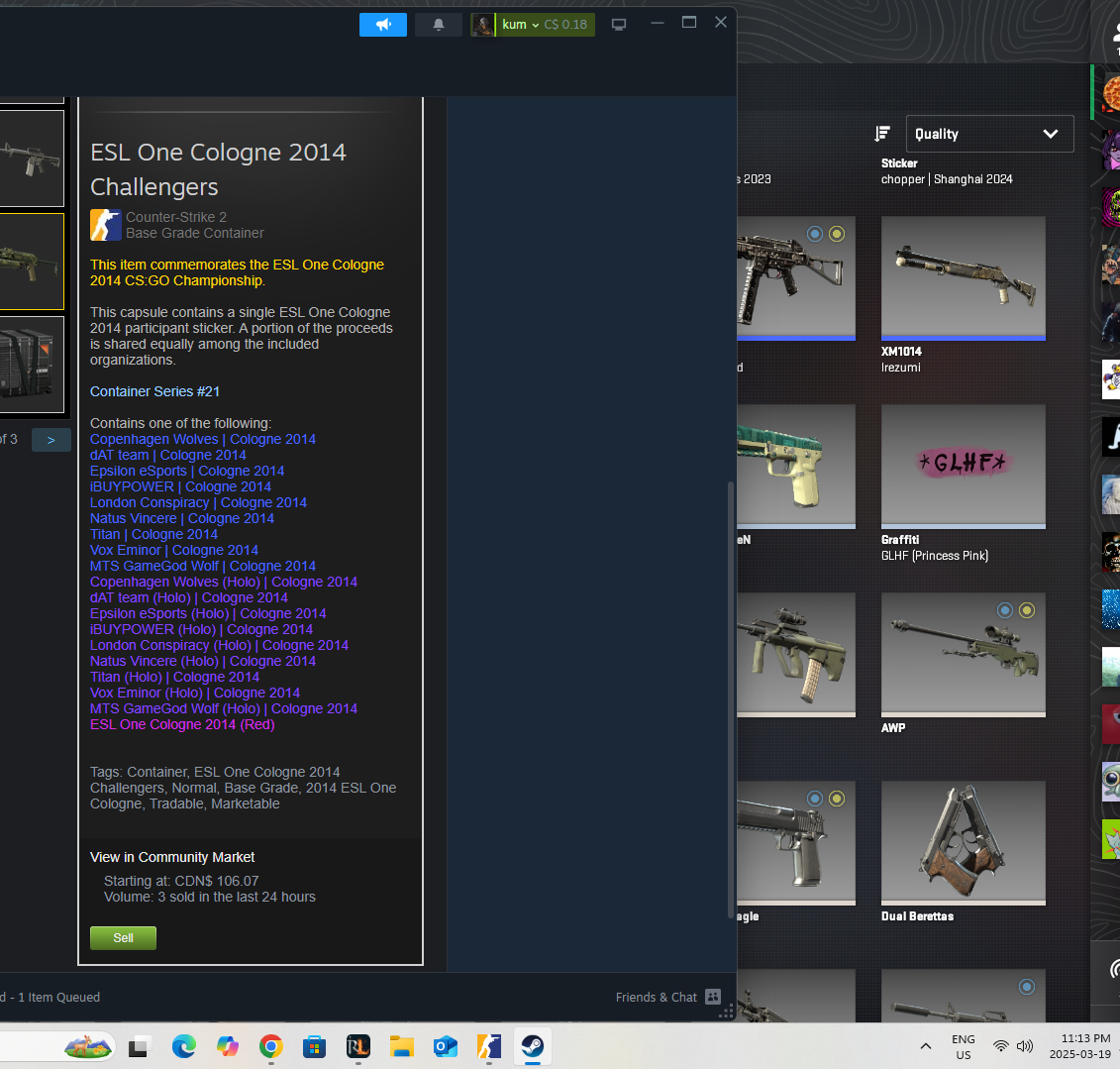Screen dimensions: 1120x1069
Task: Click the Starting at CDN$ 106.07 price
Action: [x=181, y=881]
